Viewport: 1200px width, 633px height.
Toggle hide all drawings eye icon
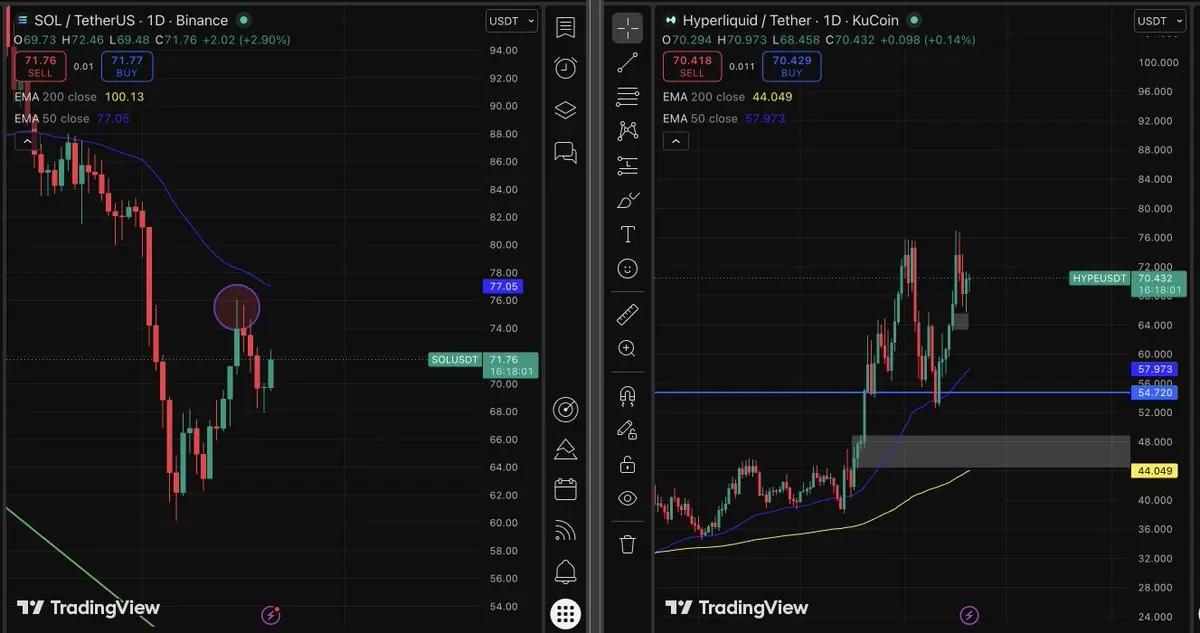coord(627,498)
